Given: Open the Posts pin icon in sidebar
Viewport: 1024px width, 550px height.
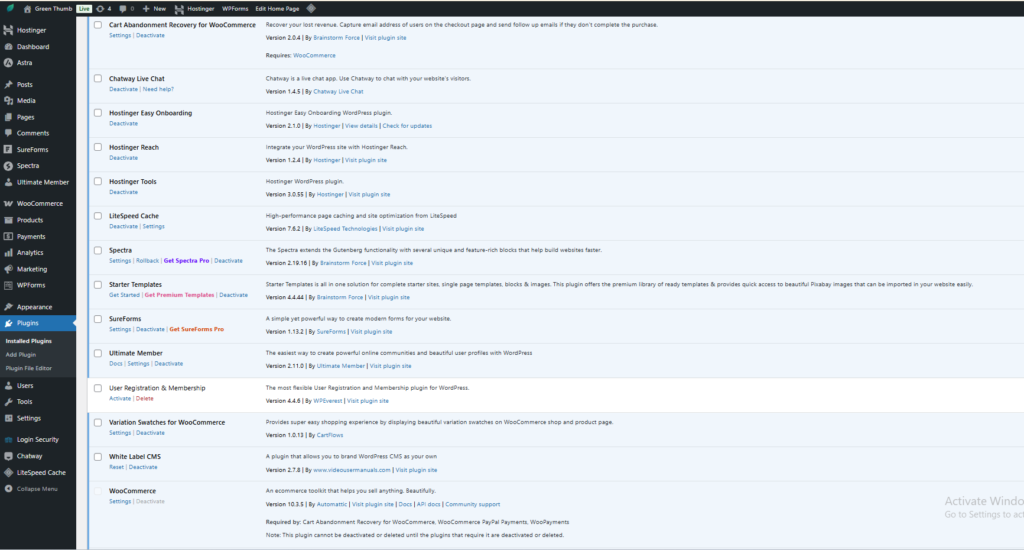Looking at the screenshot, I should (8, 85).
